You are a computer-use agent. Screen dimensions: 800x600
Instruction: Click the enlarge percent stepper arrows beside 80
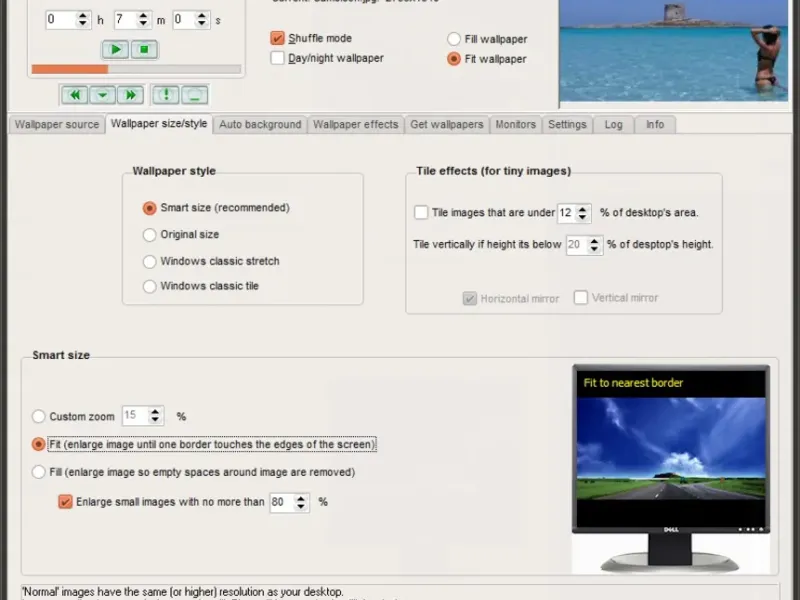point(301,503)
